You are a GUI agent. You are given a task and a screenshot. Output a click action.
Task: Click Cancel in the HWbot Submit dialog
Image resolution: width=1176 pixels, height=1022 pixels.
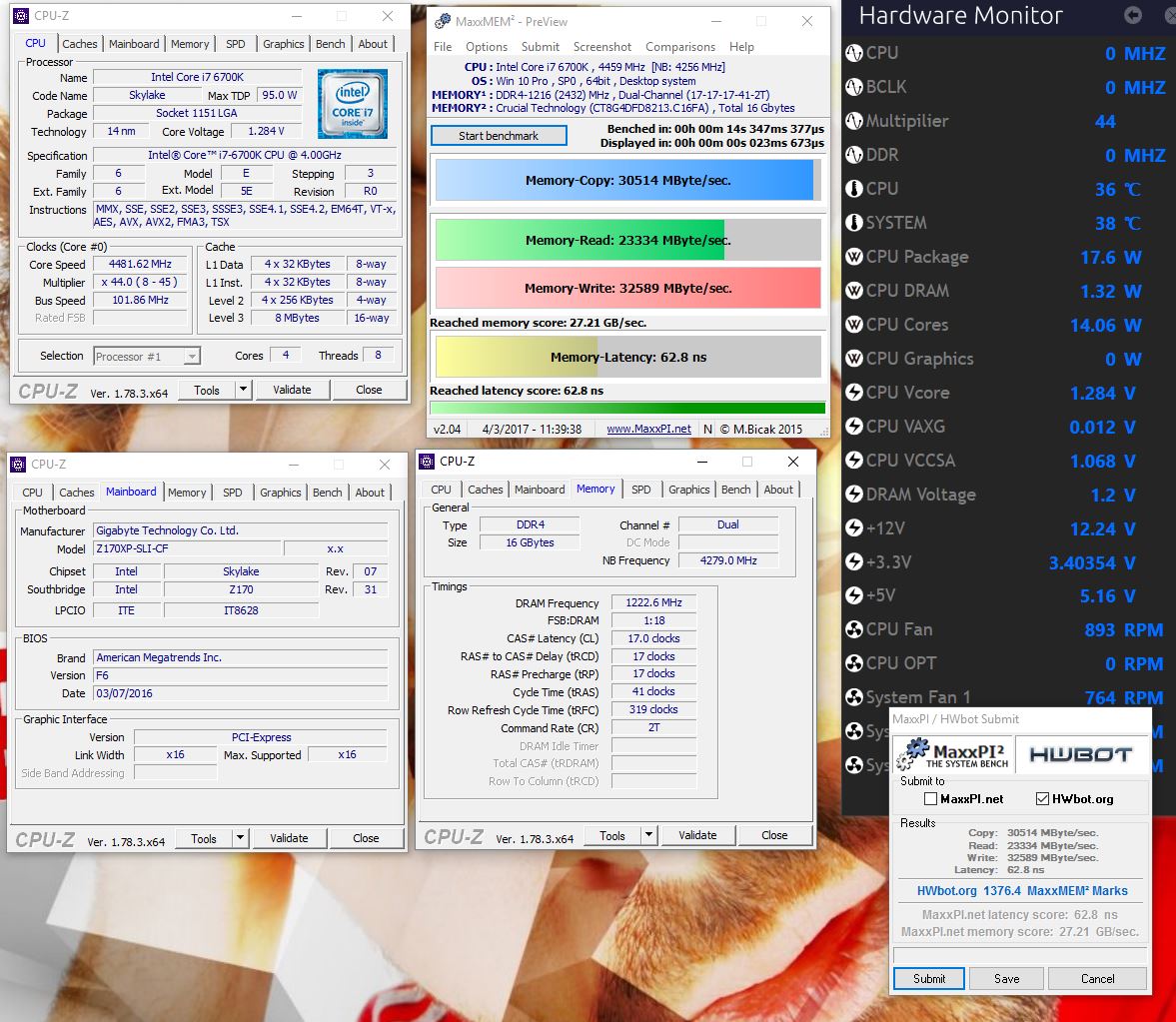click(x=1097, y=978)
